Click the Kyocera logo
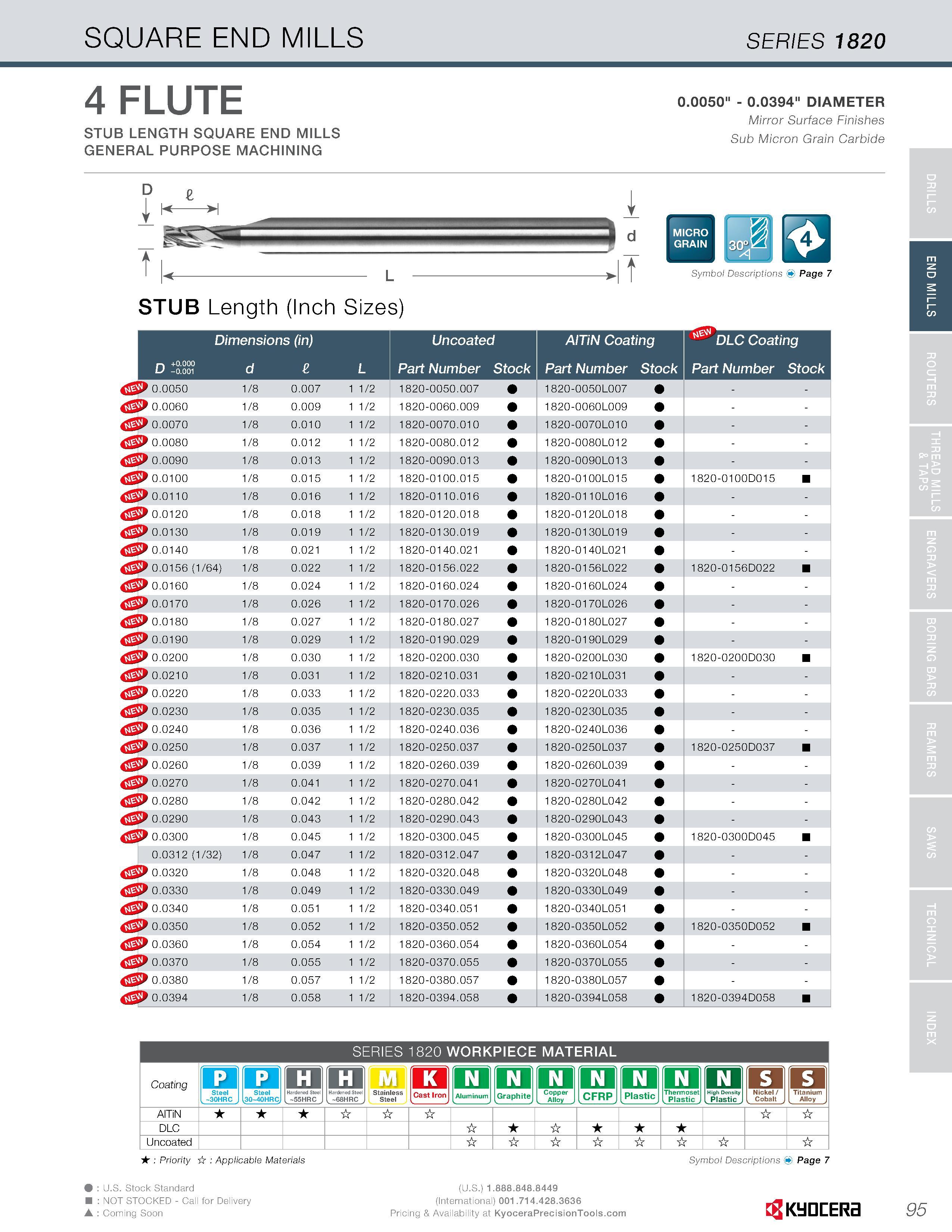This screenshot has height=1232, width=952. 813,1210
